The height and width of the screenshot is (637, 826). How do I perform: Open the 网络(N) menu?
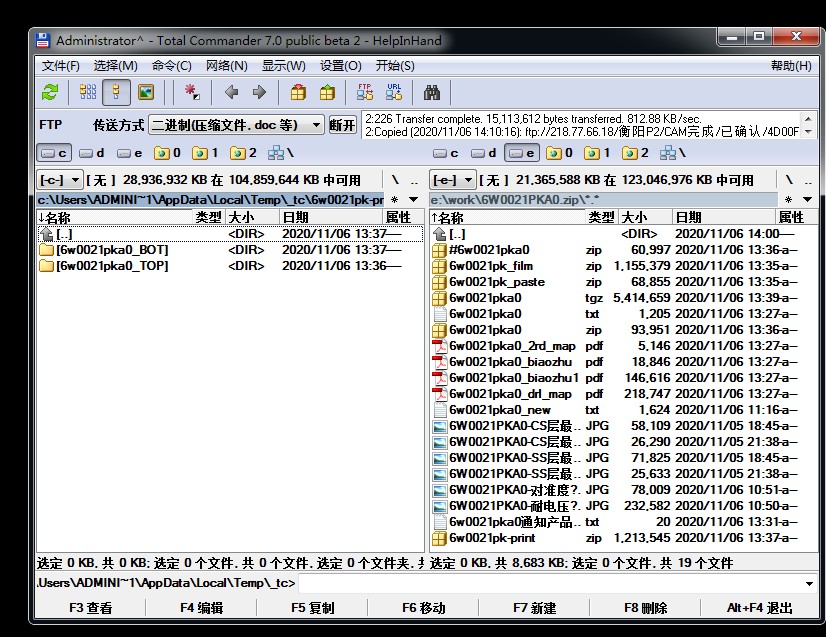pos(227,66)
